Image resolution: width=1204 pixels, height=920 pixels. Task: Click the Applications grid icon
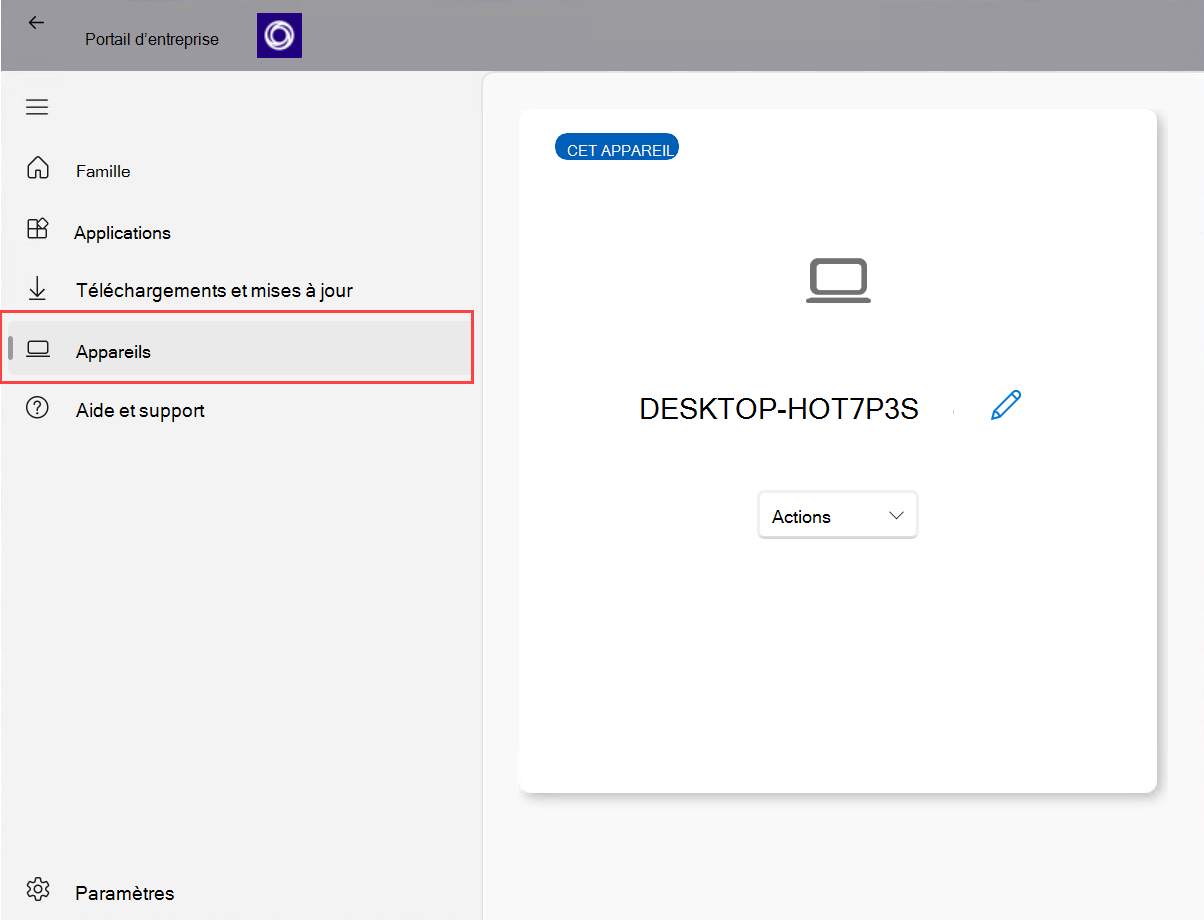click(37, 229)
